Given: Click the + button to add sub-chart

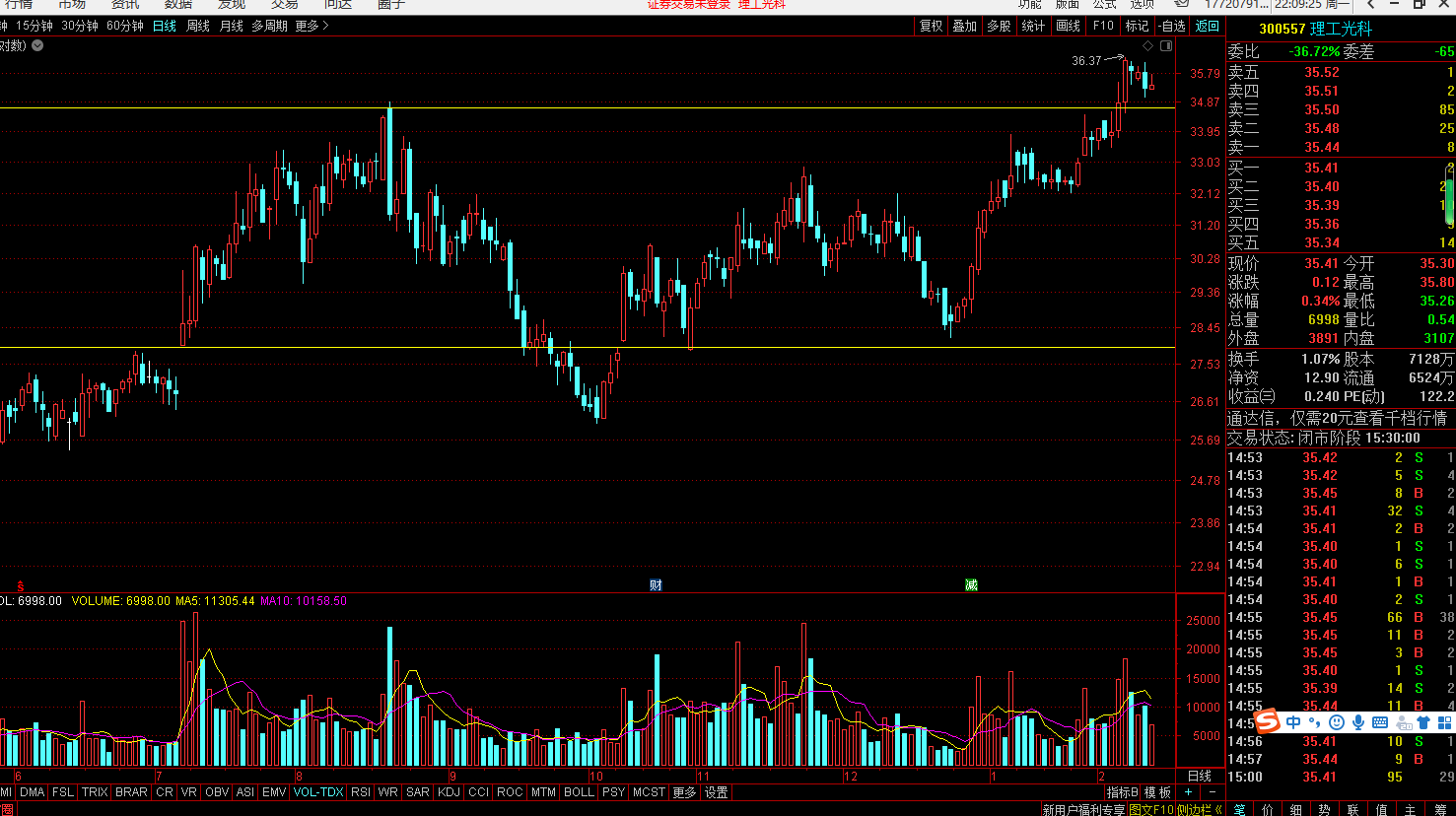Looking at the screenshot, I should click(1189, 792).
